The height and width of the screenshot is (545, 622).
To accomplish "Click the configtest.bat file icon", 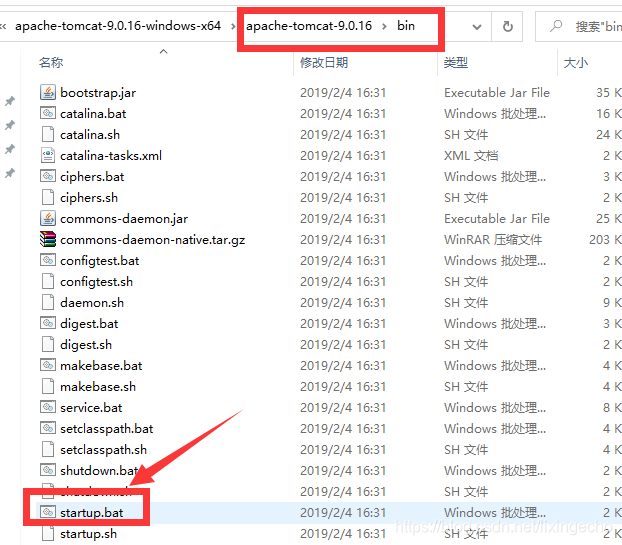I will click(48, 261).
